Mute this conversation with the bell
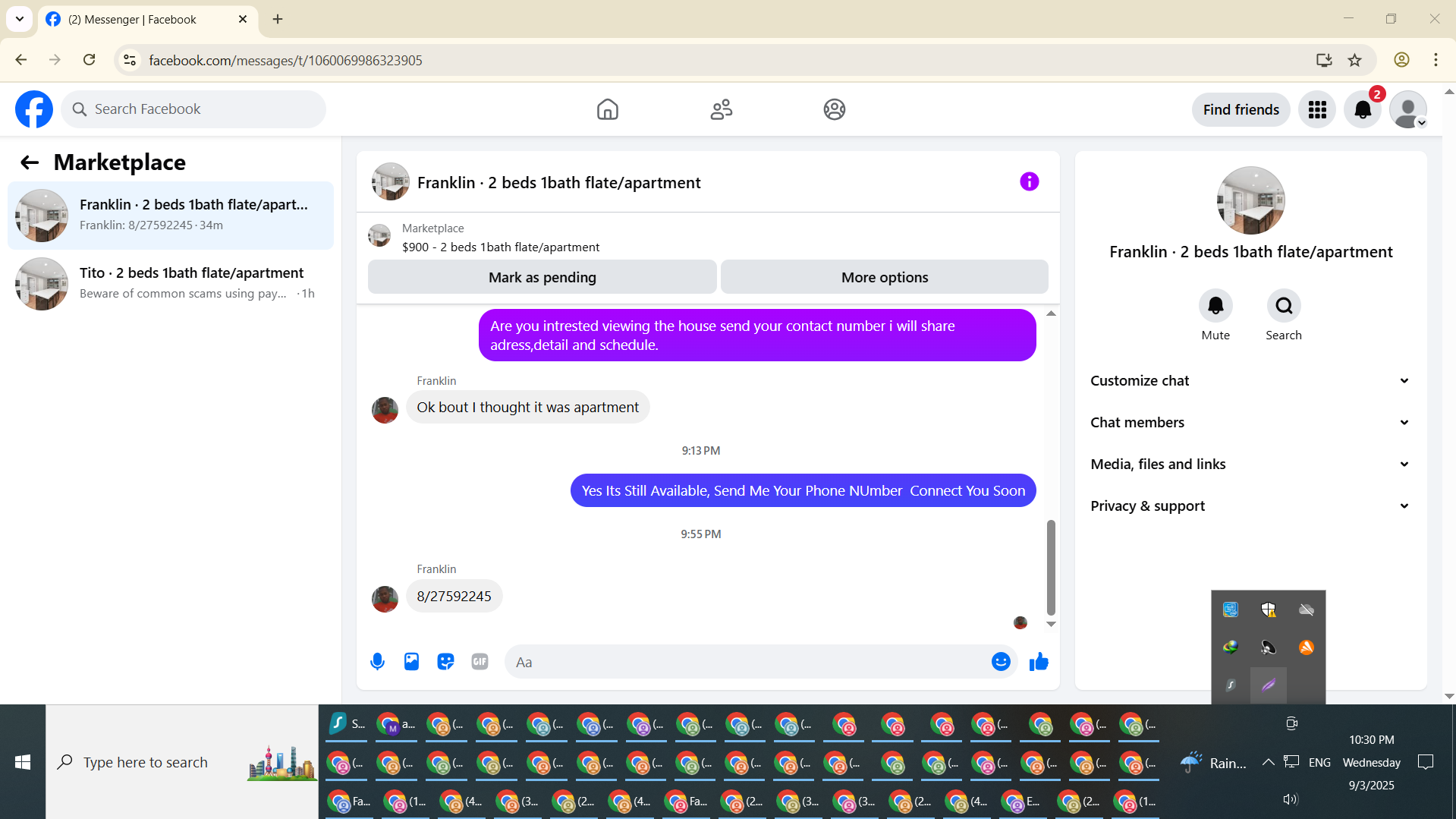The height and width of the screenshot is (819, 1456). click(1215, 306)
